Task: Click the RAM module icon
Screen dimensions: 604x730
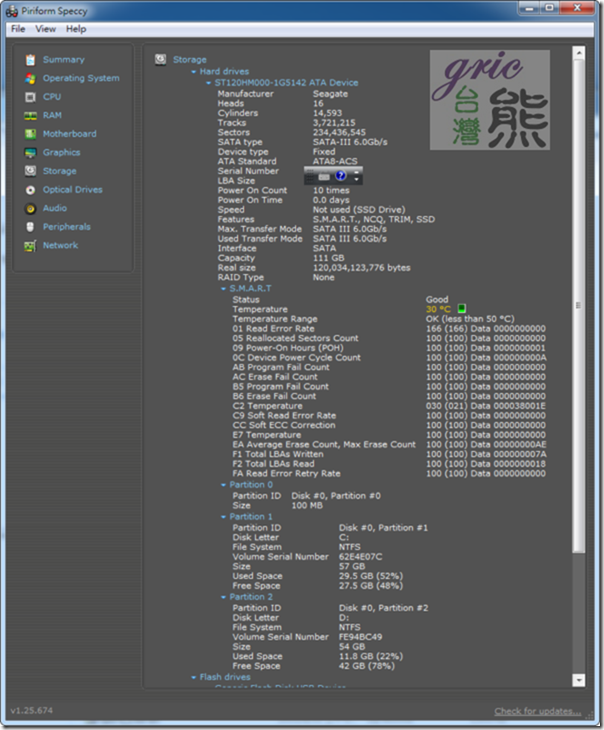Action: tap(30, 115)
